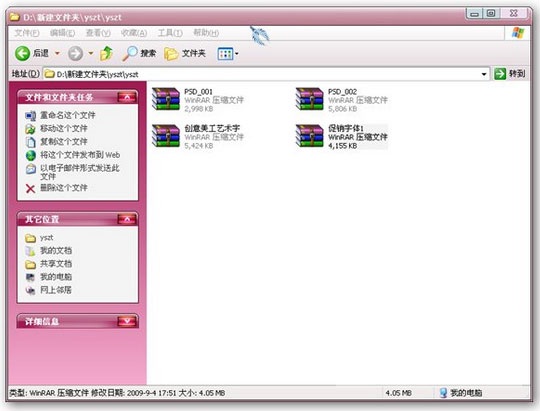Select the PSD_002 WinRAR archive icon
This screenshot has width=540, height=411.
[310, 99]
